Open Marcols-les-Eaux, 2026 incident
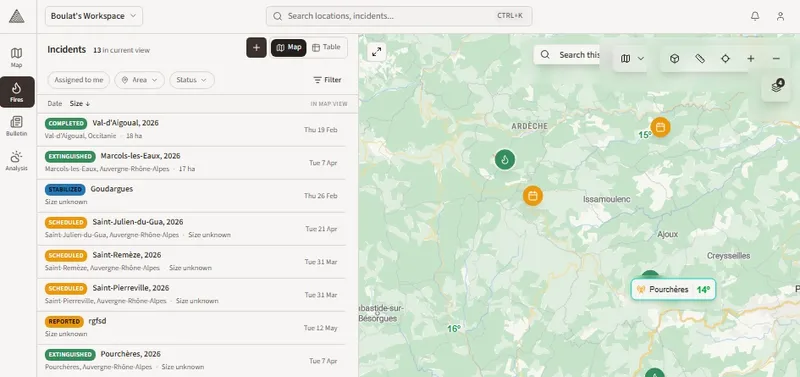 191,163
